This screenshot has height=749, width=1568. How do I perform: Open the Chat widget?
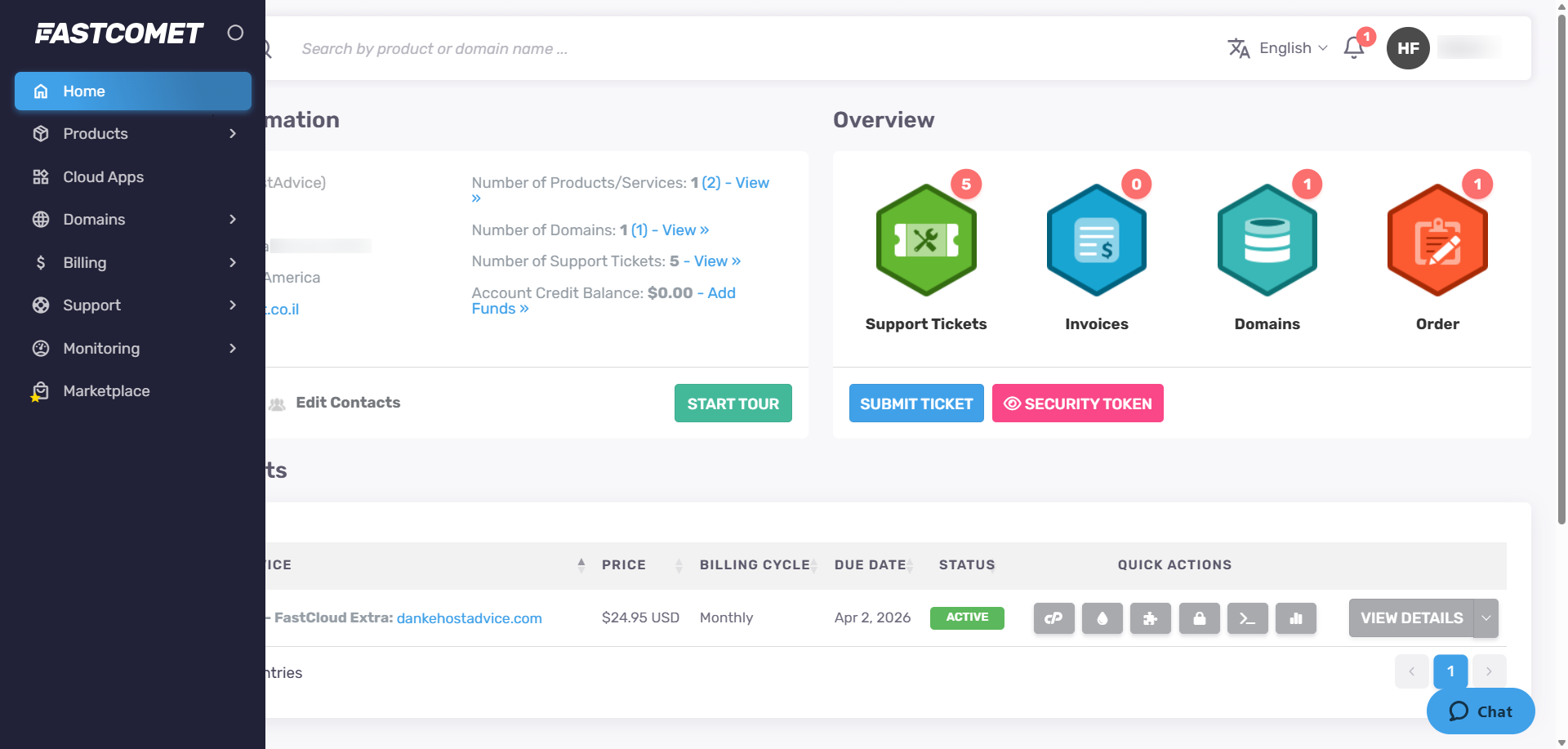click(1481, 711)
